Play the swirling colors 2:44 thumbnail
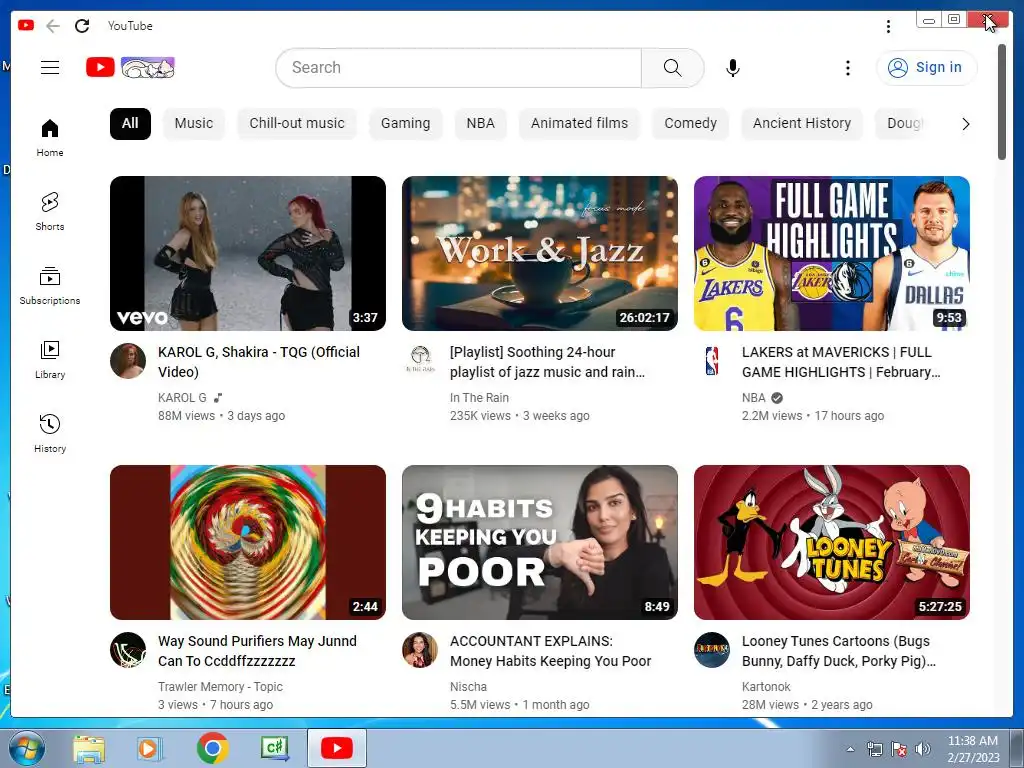Viewport: 1024px width, 768px height. (248, 543)
